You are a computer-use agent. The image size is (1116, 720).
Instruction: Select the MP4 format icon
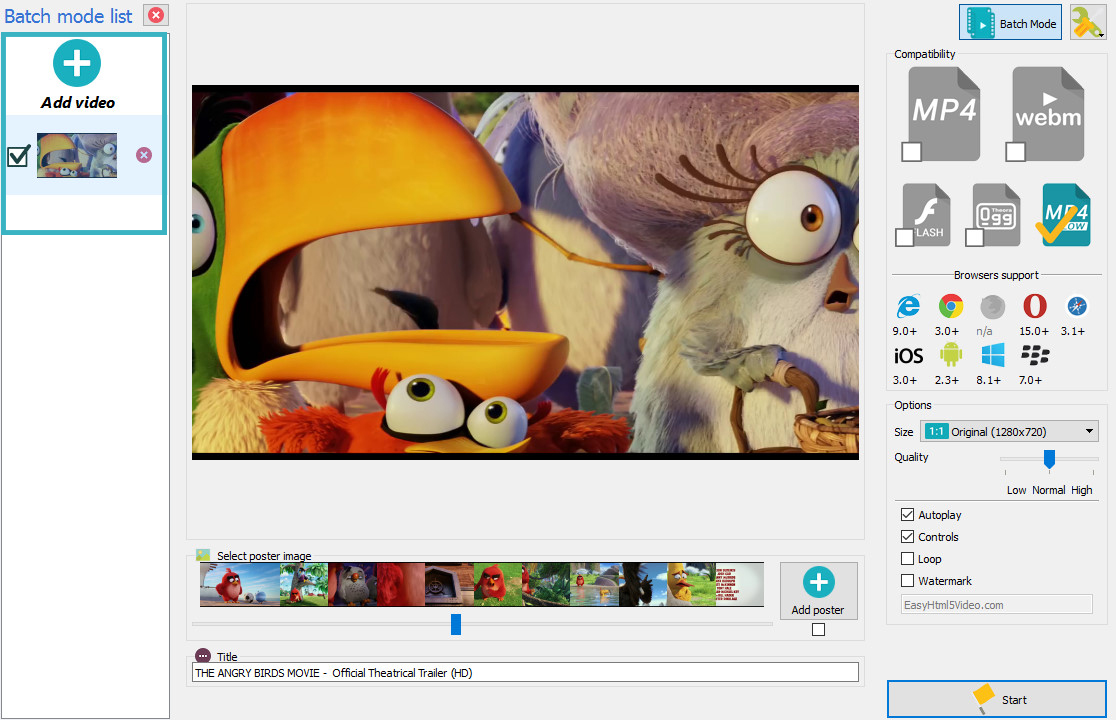(x=944, y=113)
